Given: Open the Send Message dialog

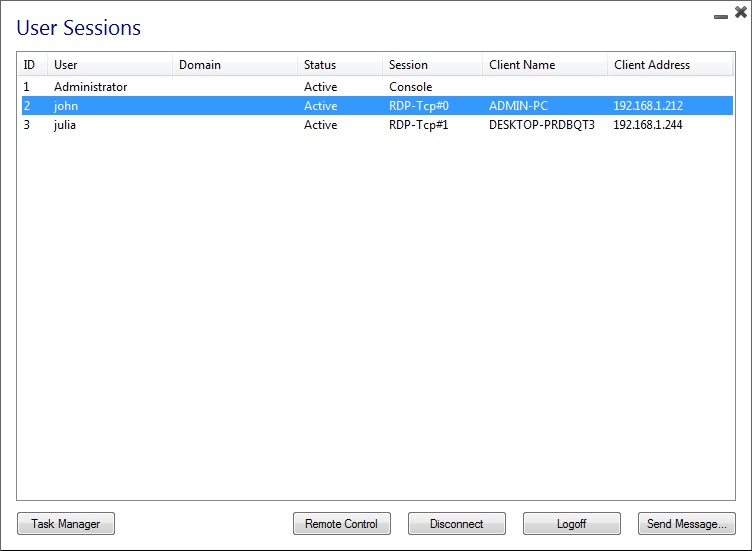Looking at the screenshot, I should (687, 523).
